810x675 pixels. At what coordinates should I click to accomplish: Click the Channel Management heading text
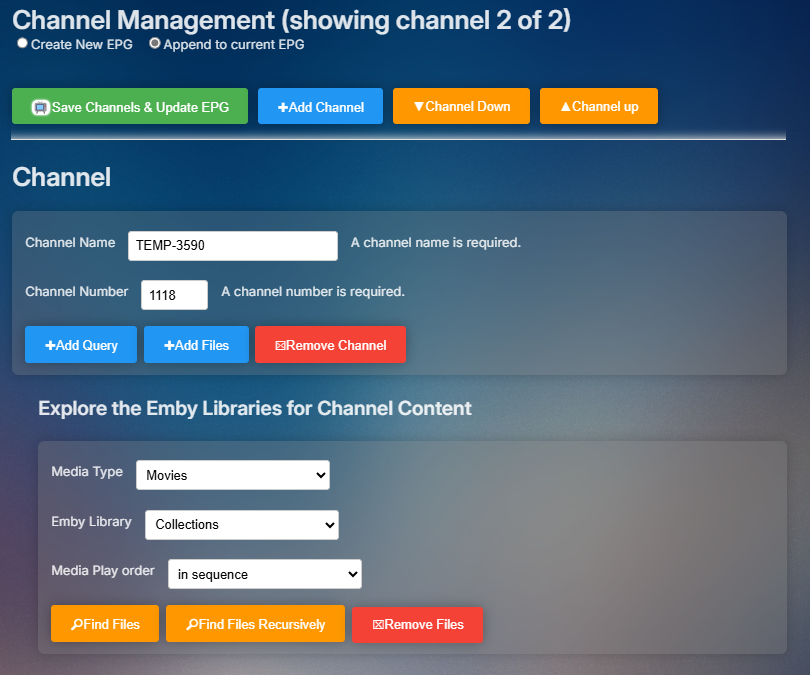pos(291,21)
